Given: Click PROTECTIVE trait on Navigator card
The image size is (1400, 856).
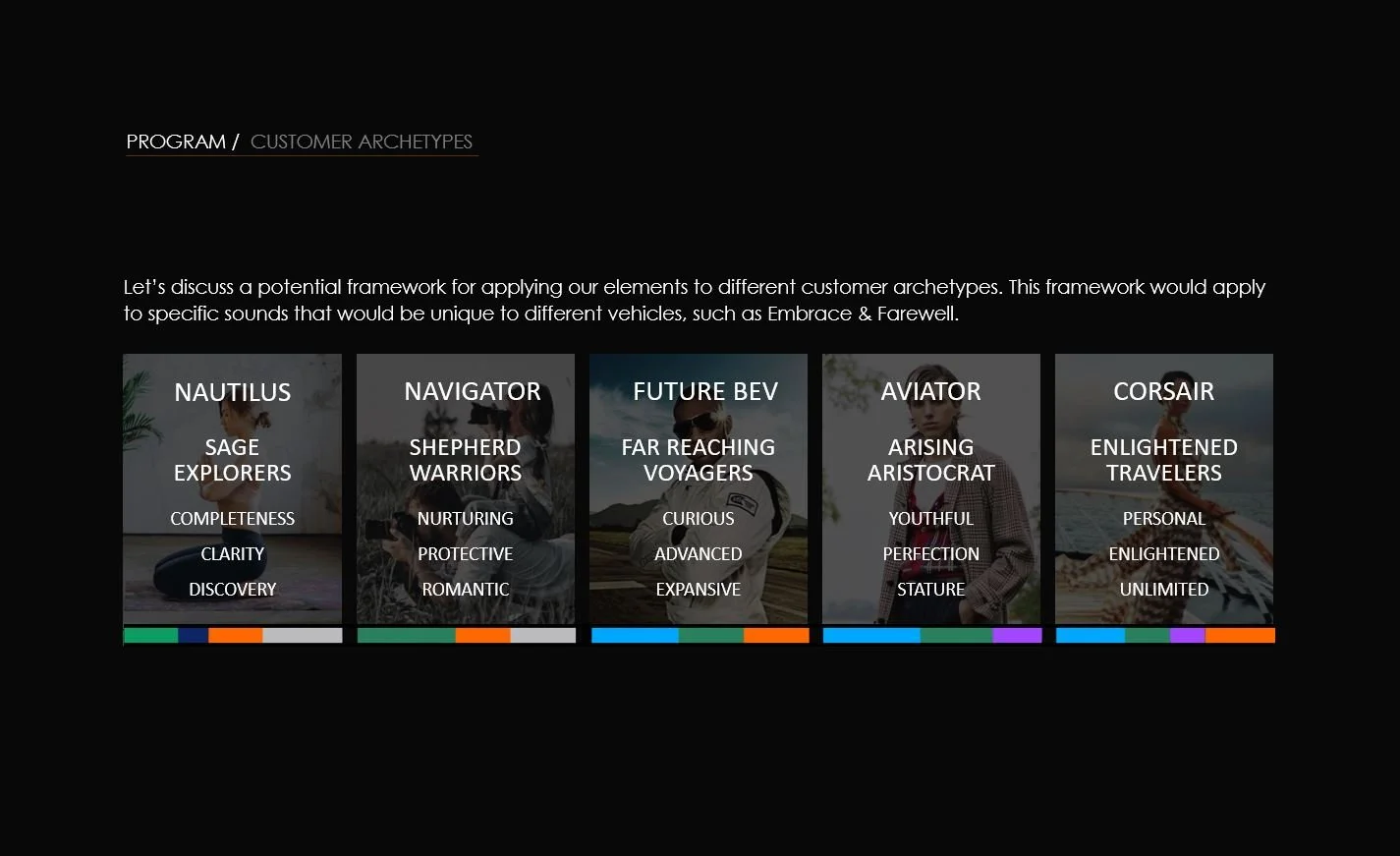Looking at the screenshot, I should [466, 554].
